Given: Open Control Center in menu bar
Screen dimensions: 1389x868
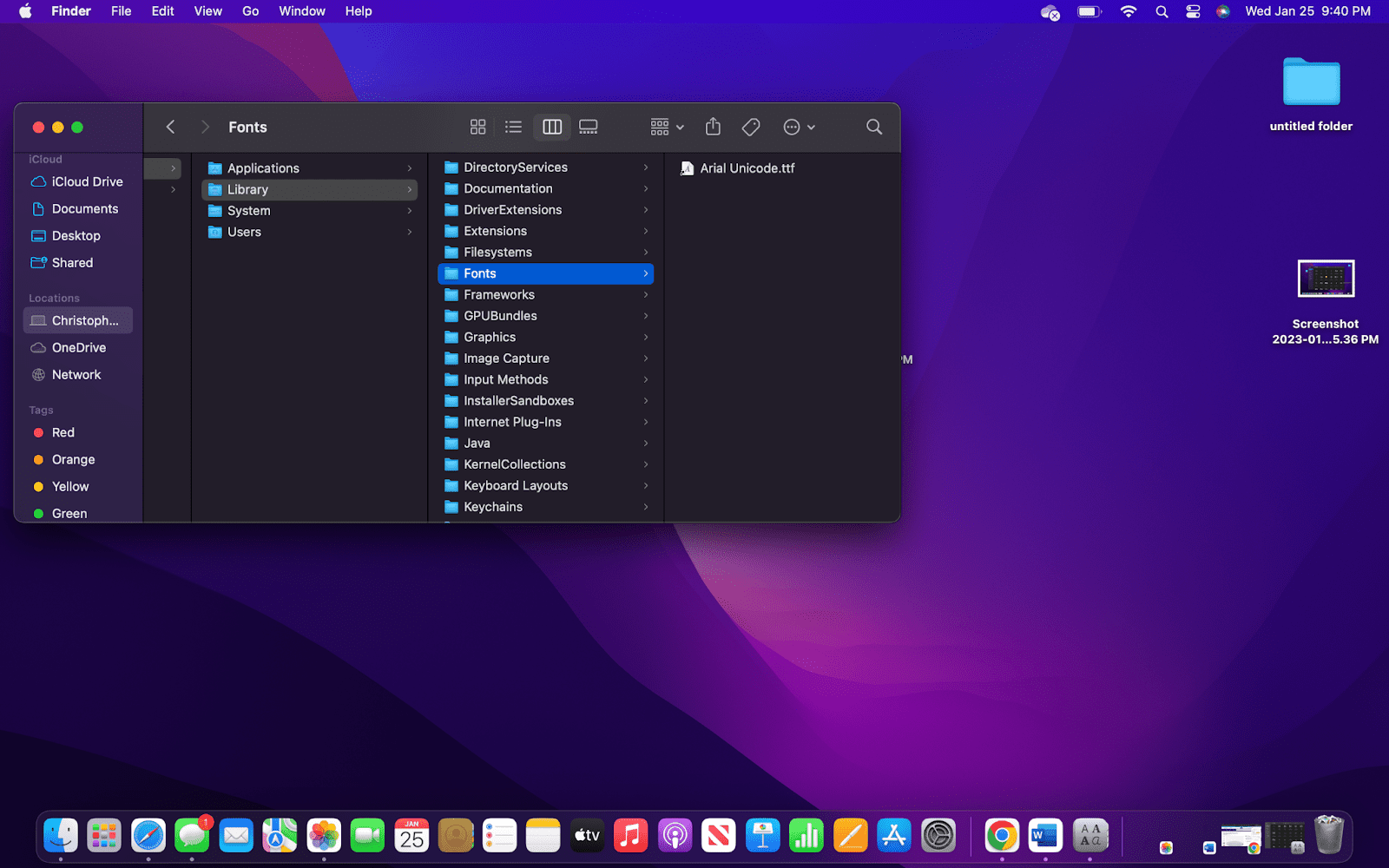Looking at the screenshot, I should pyautogui.click(x=1193, y=11).
